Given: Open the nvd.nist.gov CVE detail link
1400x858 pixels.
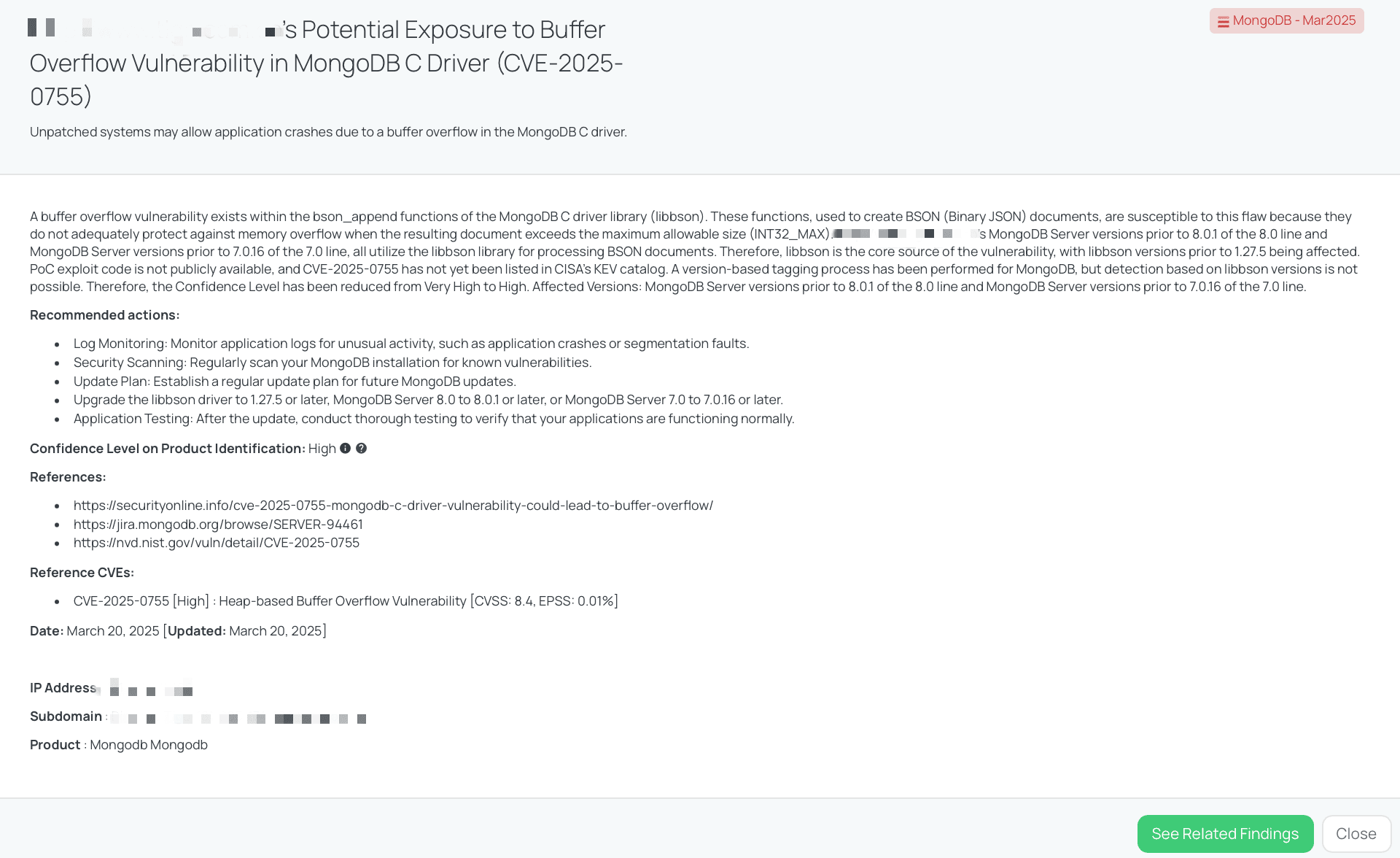Looking at the screenshot, I should (x=217, y=543).
